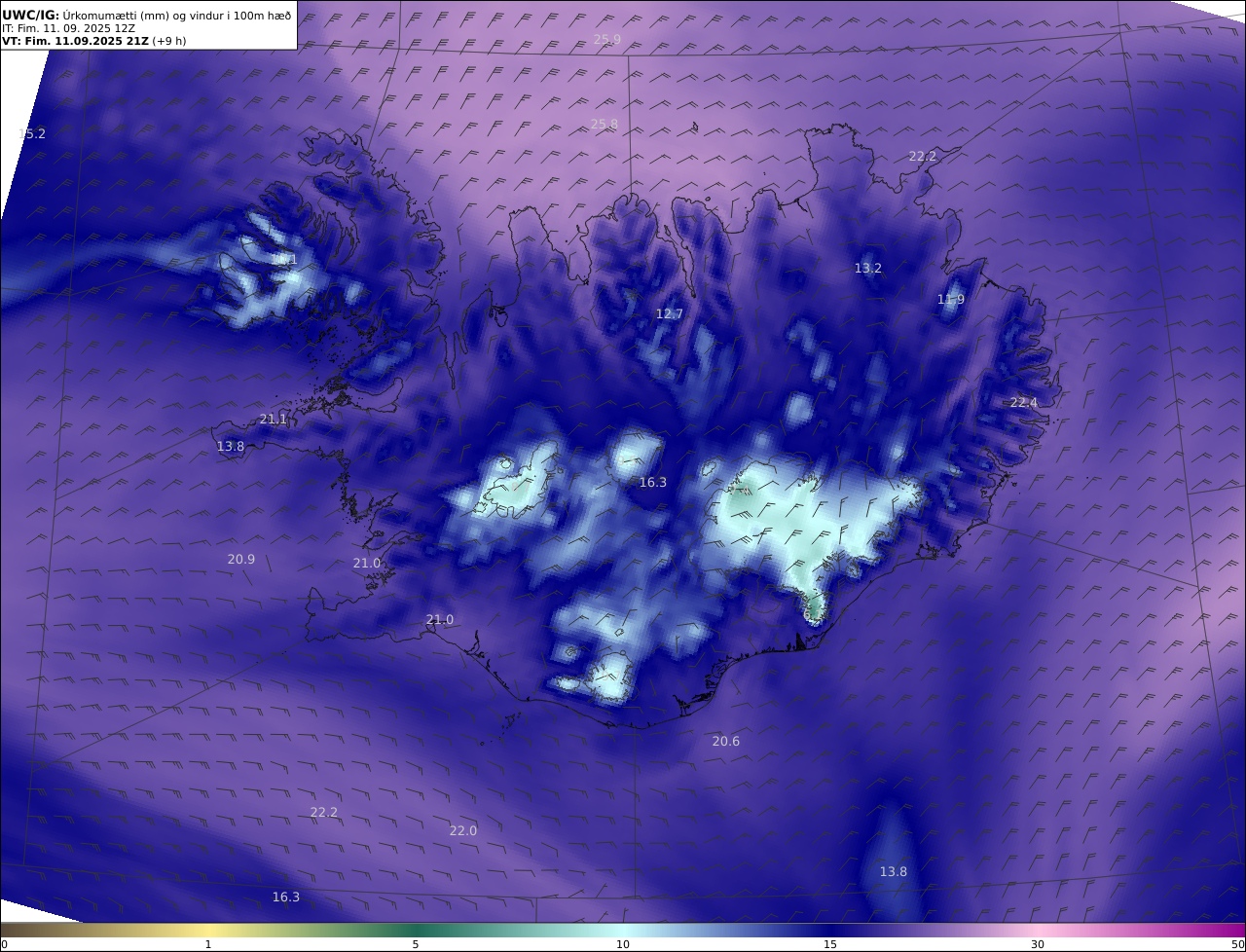Click the IT: Fim. 11. 09. 2025 12Z line
This screenshot has width=1246, height=952.
pyautogui.click(x=69, y=28)
